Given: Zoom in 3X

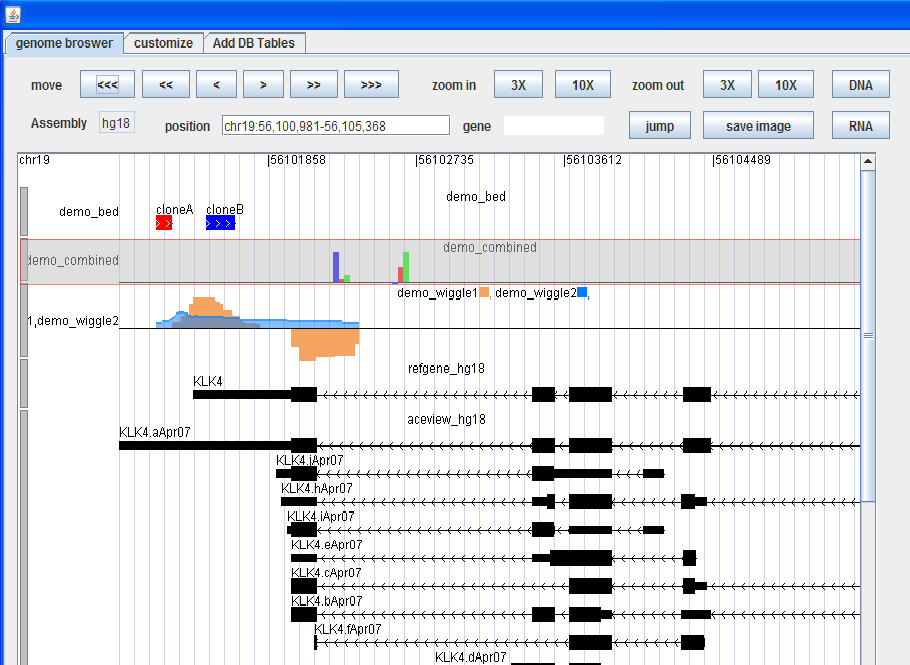Looking at the screenshot, I should [x=518, y=85].
